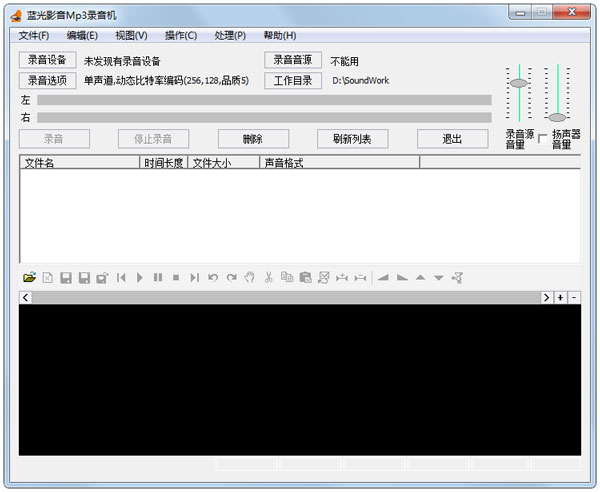The image size is (600, 492).
Task: Click the waveform scrollbar left arrow
Action: (26, 297)
